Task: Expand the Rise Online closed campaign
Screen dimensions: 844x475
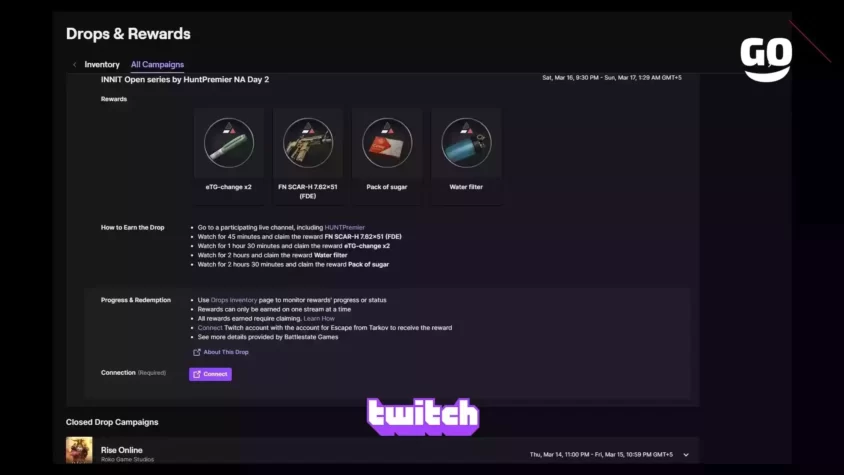Action: coord(686,455)
